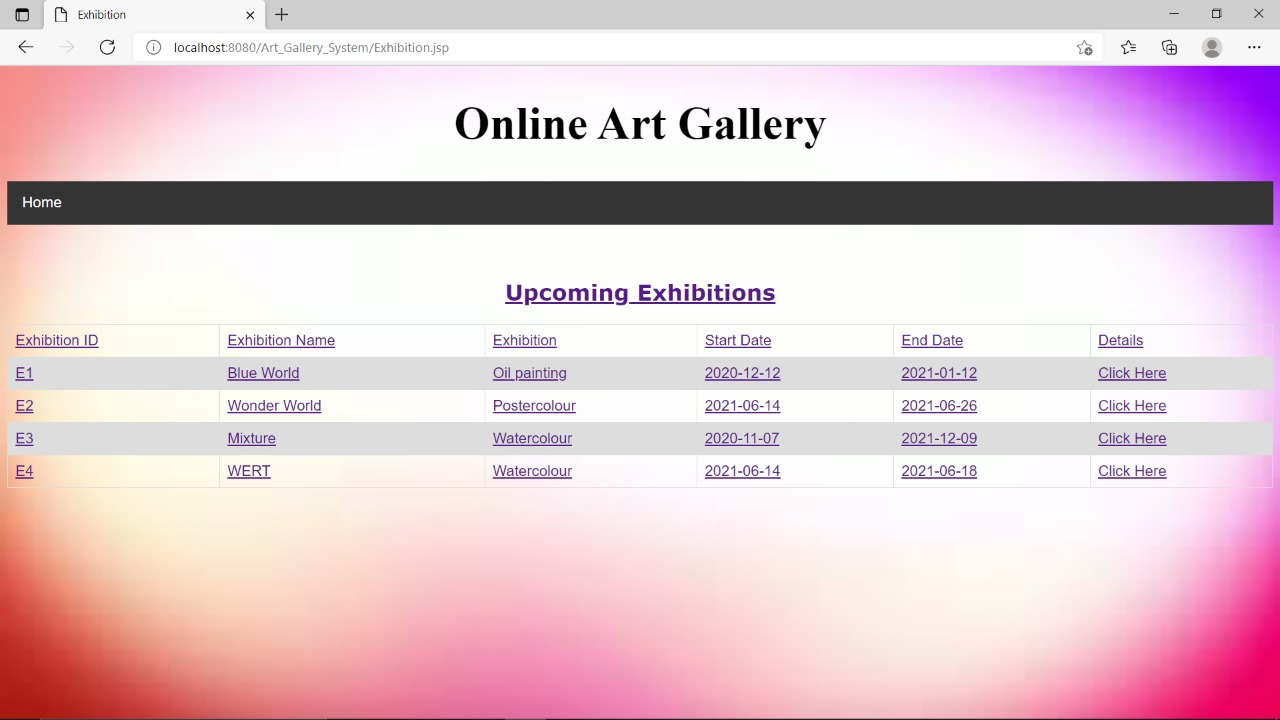
Task: Open the Favorites list icon
Action: coord(1128,47)
